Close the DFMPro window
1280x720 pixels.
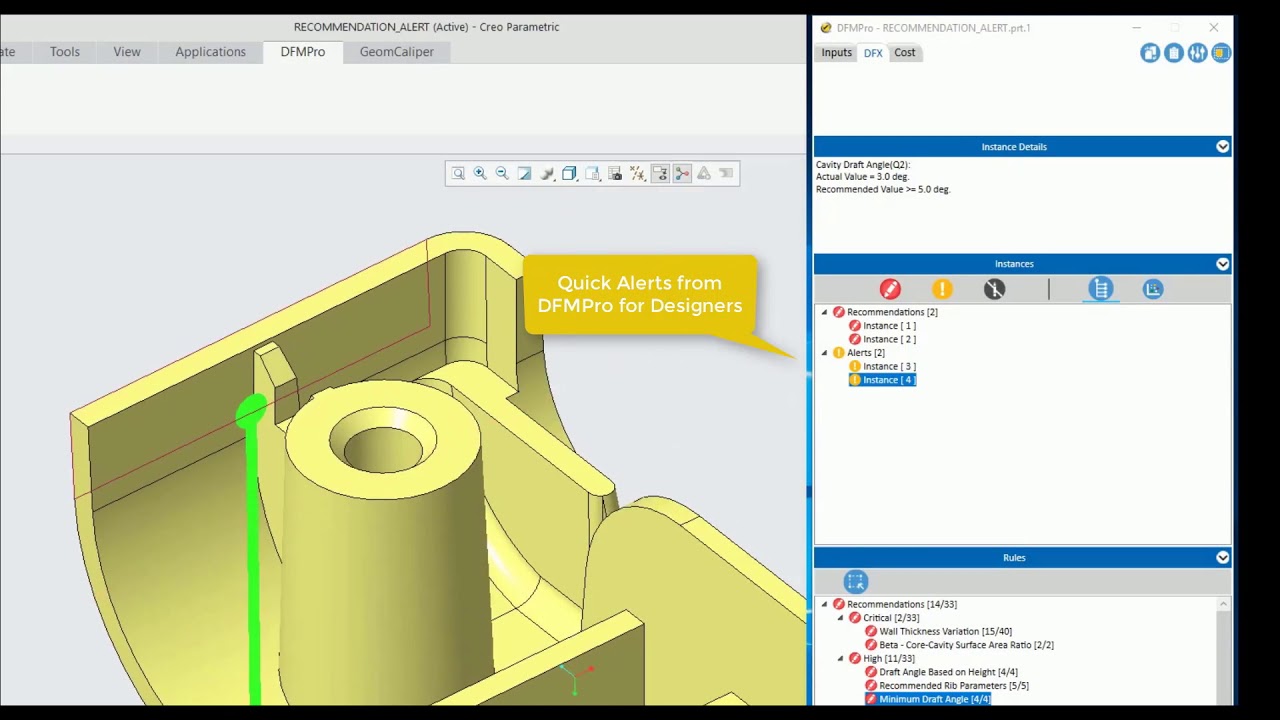click(1213, 28)
